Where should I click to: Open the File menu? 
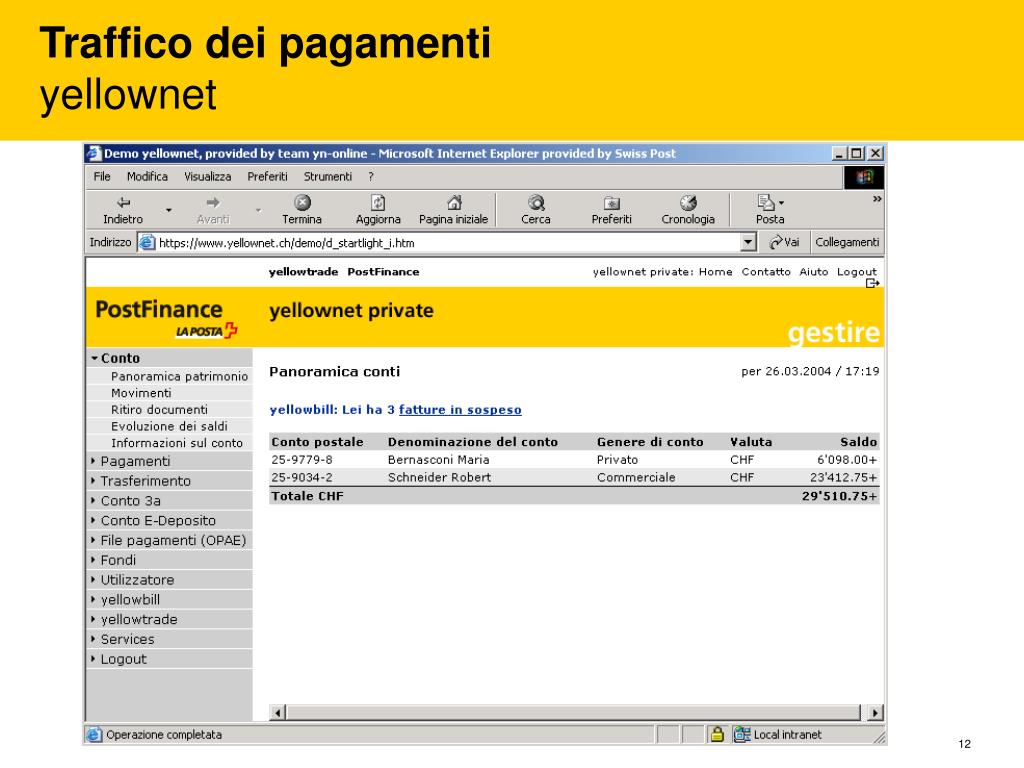pyautogui.click(x=102, y=176)
